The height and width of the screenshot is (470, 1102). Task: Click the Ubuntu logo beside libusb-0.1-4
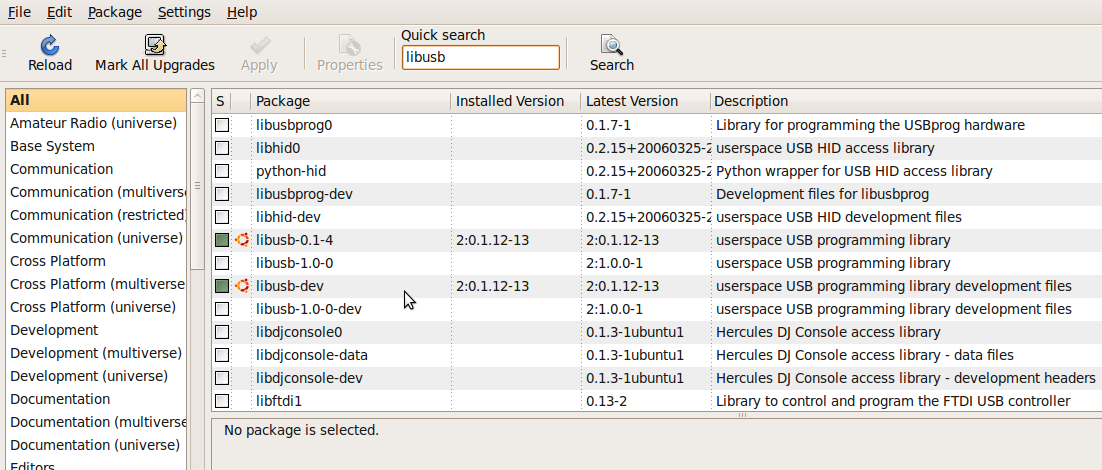pos(242,240)
